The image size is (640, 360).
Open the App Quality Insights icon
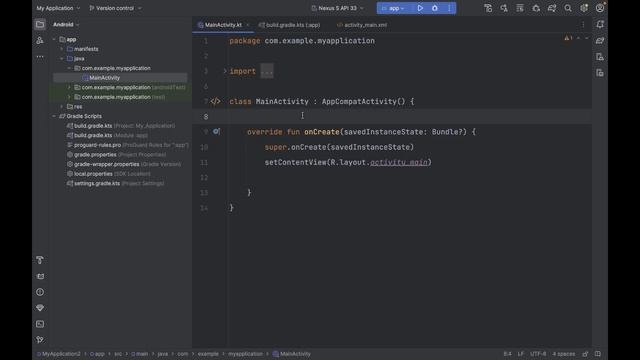coord(40,308)
